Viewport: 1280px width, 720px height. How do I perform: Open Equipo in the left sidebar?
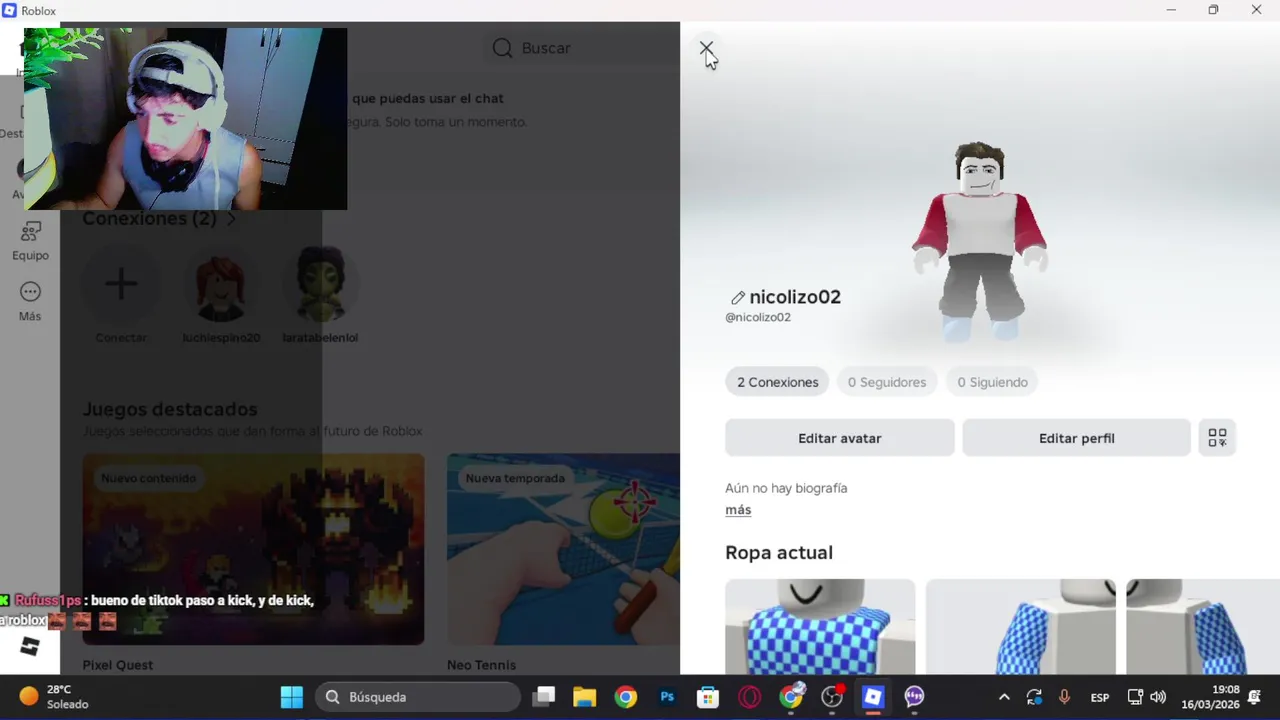(x=30, y=241)
